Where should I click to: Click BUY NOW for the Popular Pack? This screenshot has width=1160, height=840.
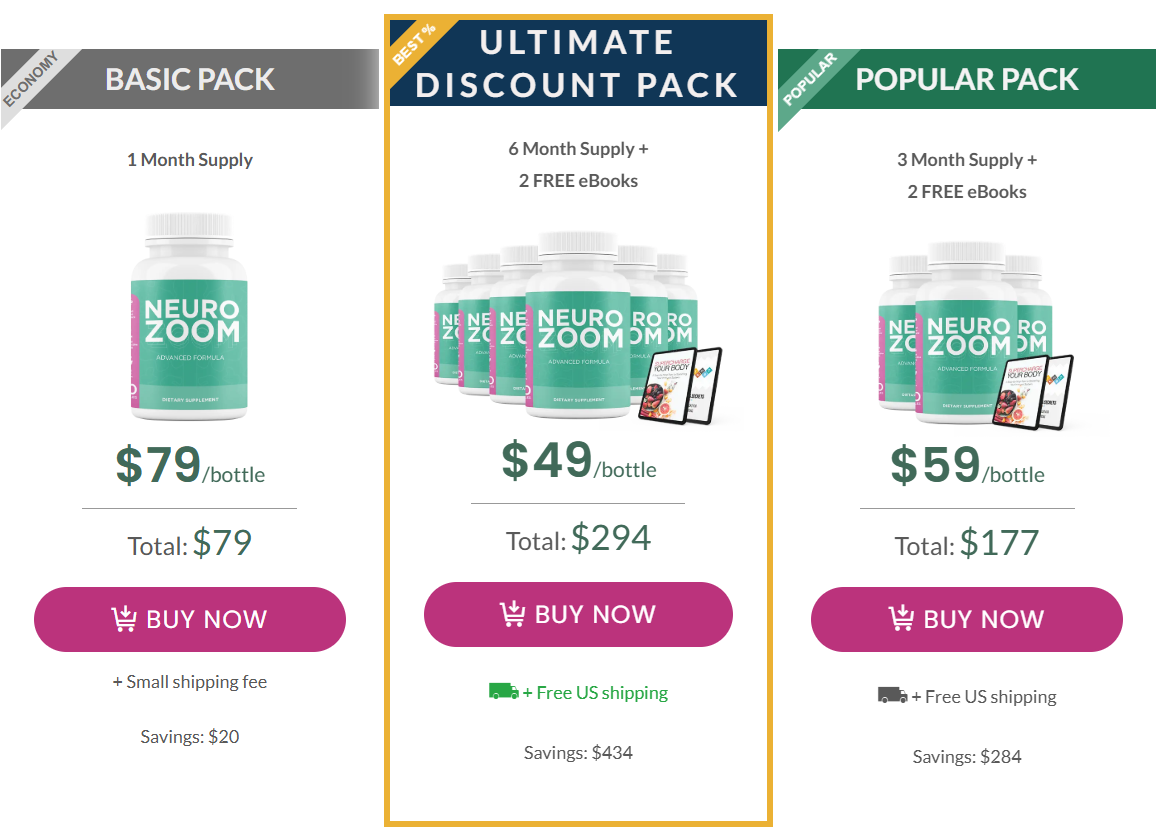pos(966,619)
